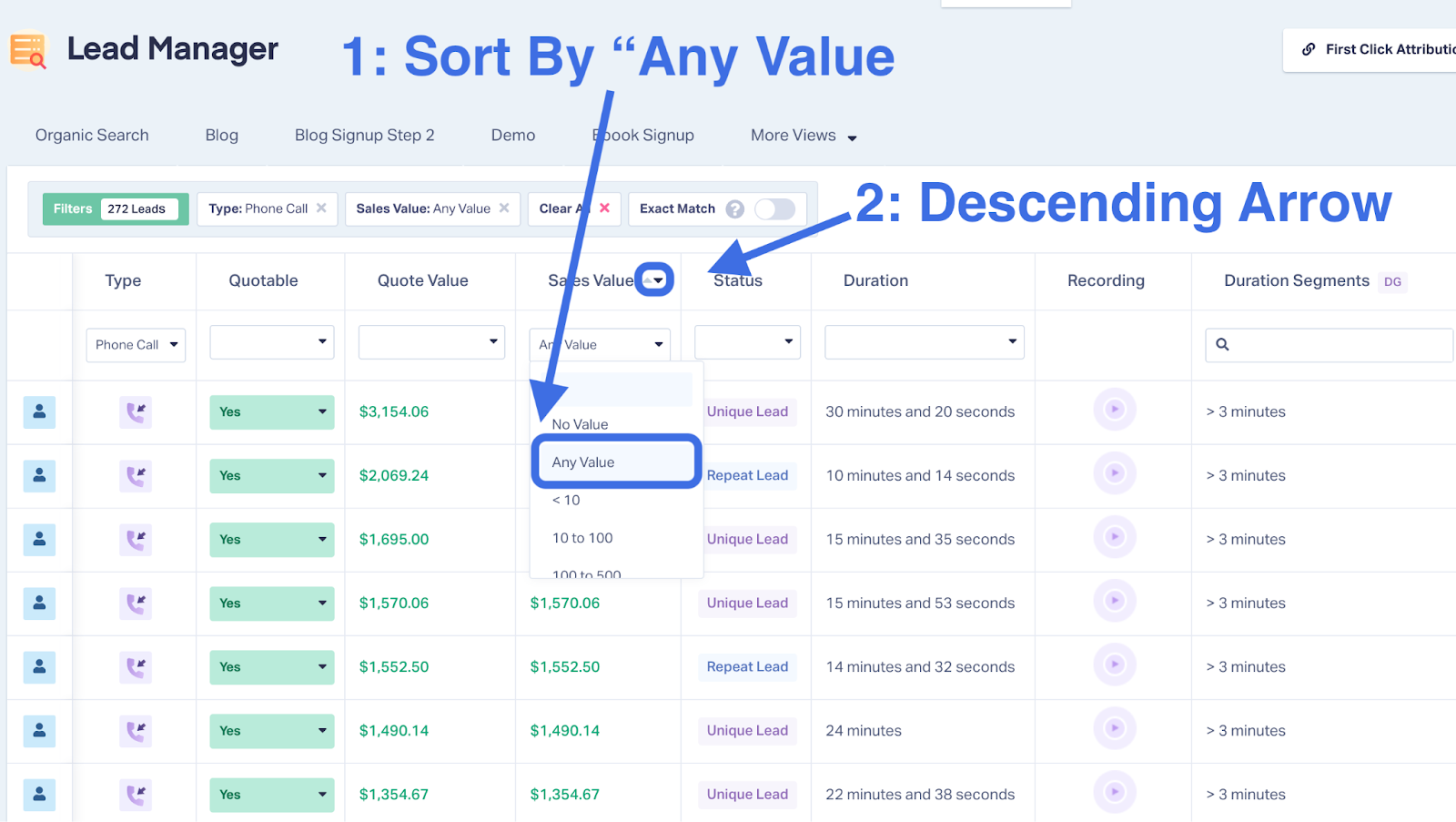The height and width of the screenshot is (822, 1456).
Task: Change Quotable dropdown in the $3,154.06 row
Action: point(272,412)
